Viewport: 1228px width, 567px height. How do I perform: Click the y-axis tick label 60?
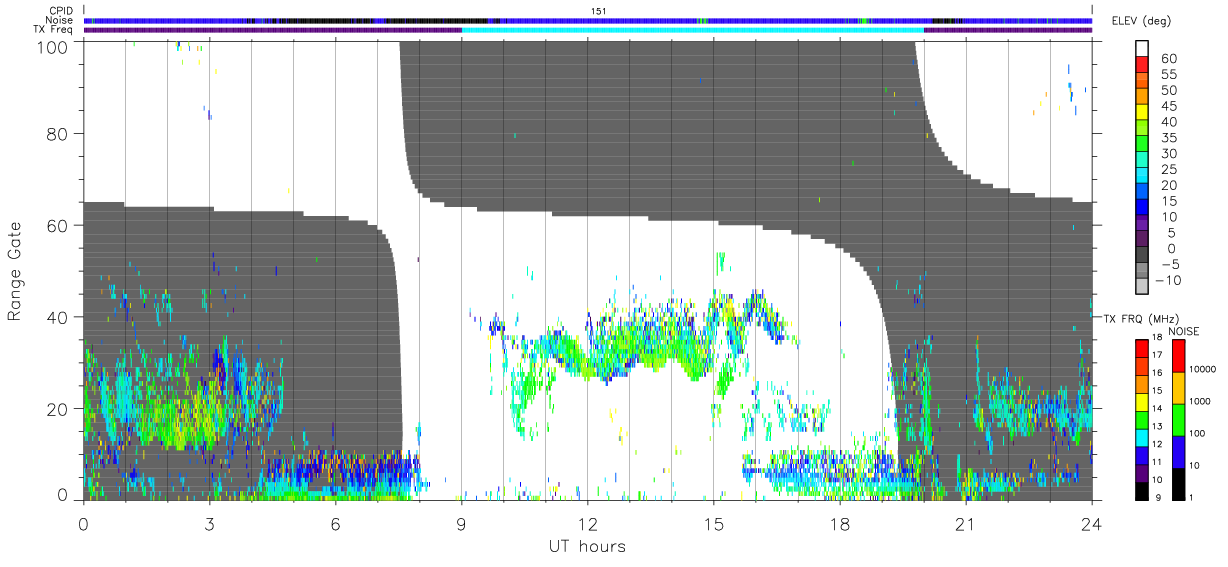[58, 225]
